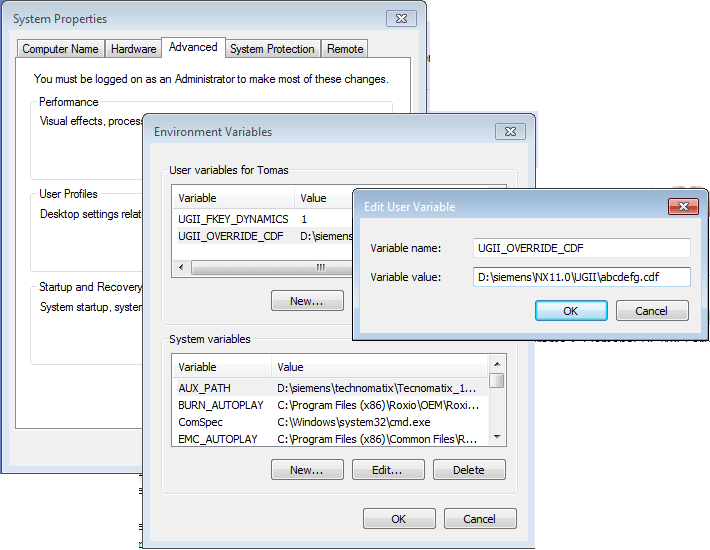Image resolution: width=710 pixels, height=550 pixels.
Task: Click New under System variables
Action: click(x=307, y=470)
